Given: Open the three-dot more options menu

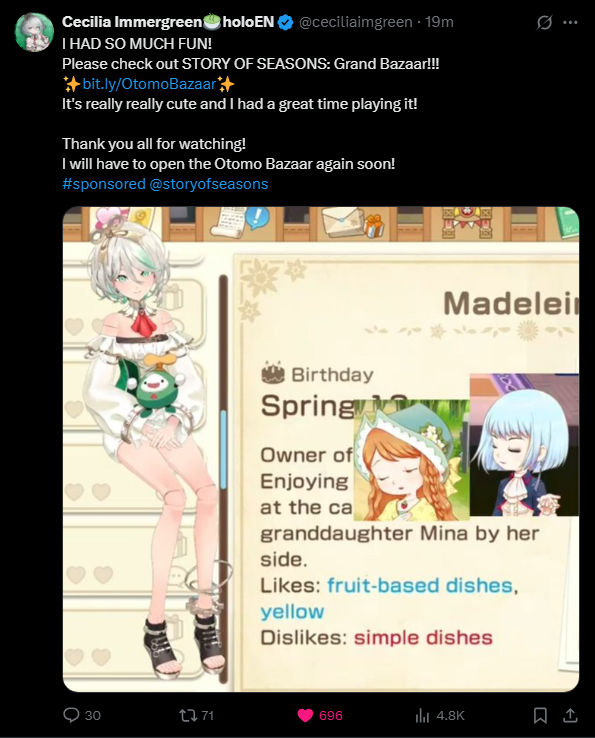Looking at the screenshot, I should coord(571,22).
